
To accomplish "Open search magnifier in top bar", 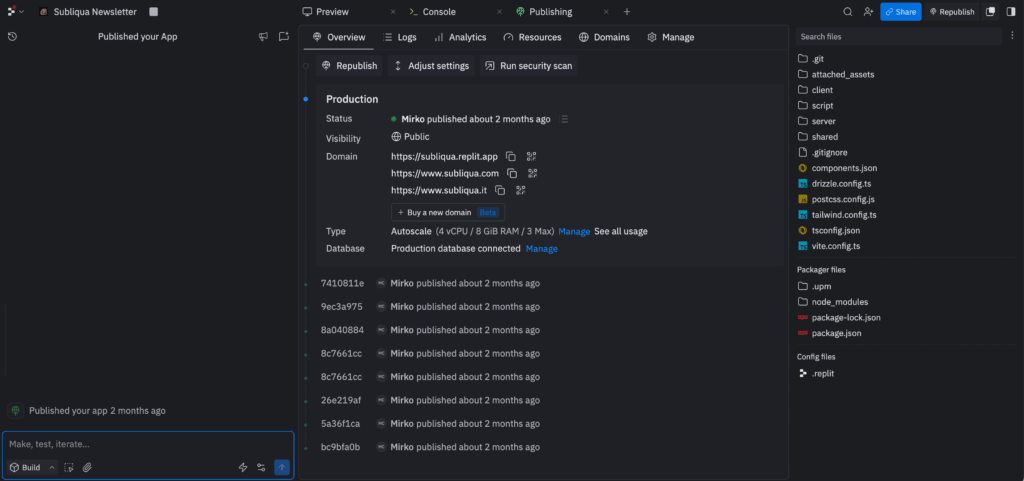I will coord(848,12).
